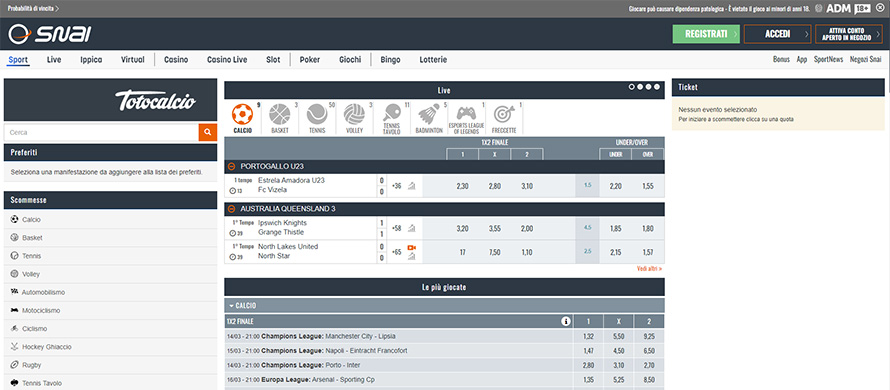Pick odds 1,32 for Manchester City - Lipsia

click(x=588, y=336)
